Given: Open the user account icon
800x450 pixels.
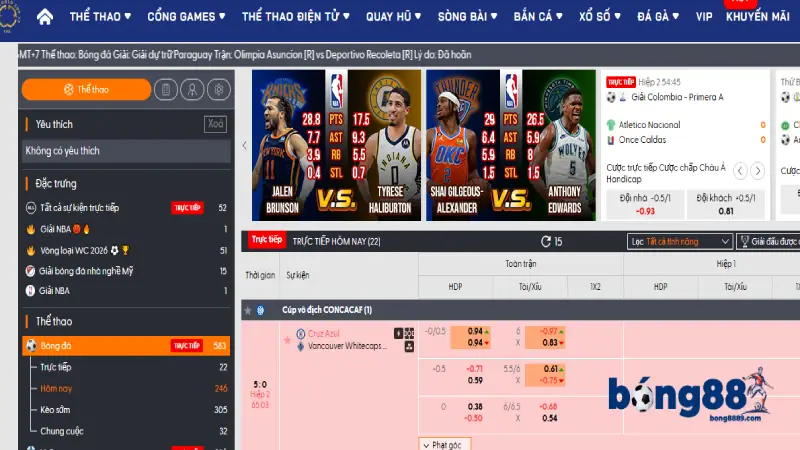Looking at the screenshot, I should [x=192, y=90].
